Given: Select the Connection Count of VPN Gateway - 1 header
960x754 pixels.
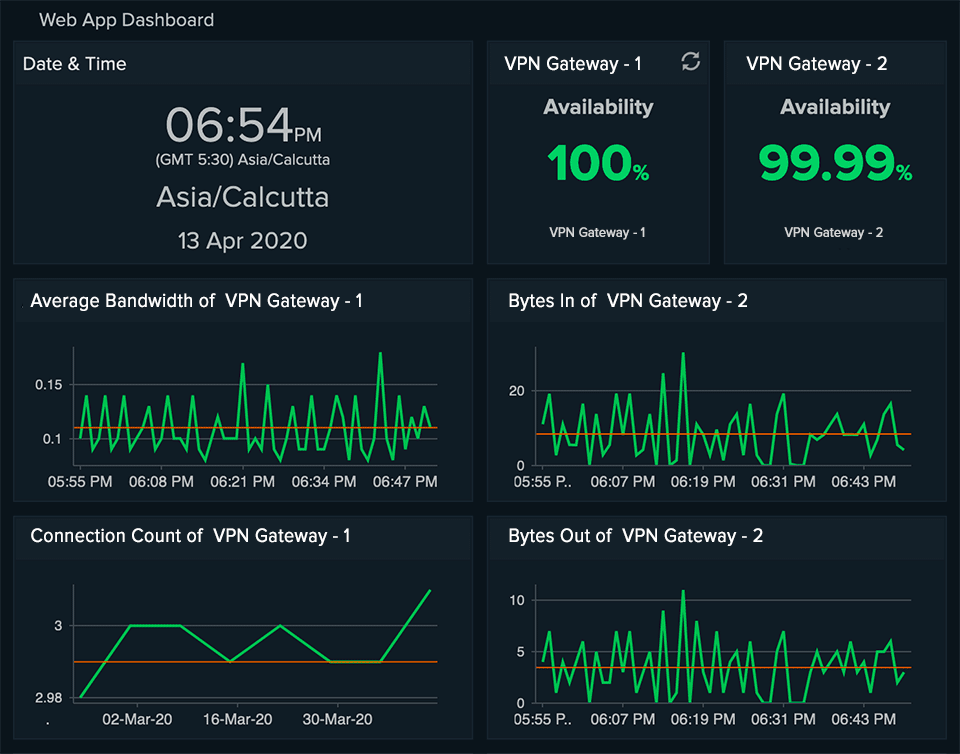Looking at the screenshot, I should [x=183, y=535].
